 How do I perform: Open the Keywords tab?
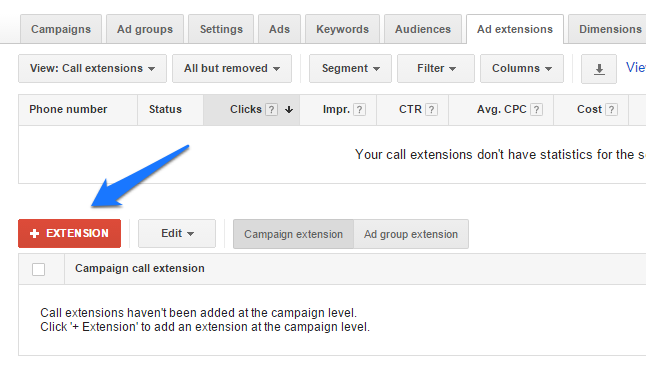pyautogui.click(x=342, y=29)
